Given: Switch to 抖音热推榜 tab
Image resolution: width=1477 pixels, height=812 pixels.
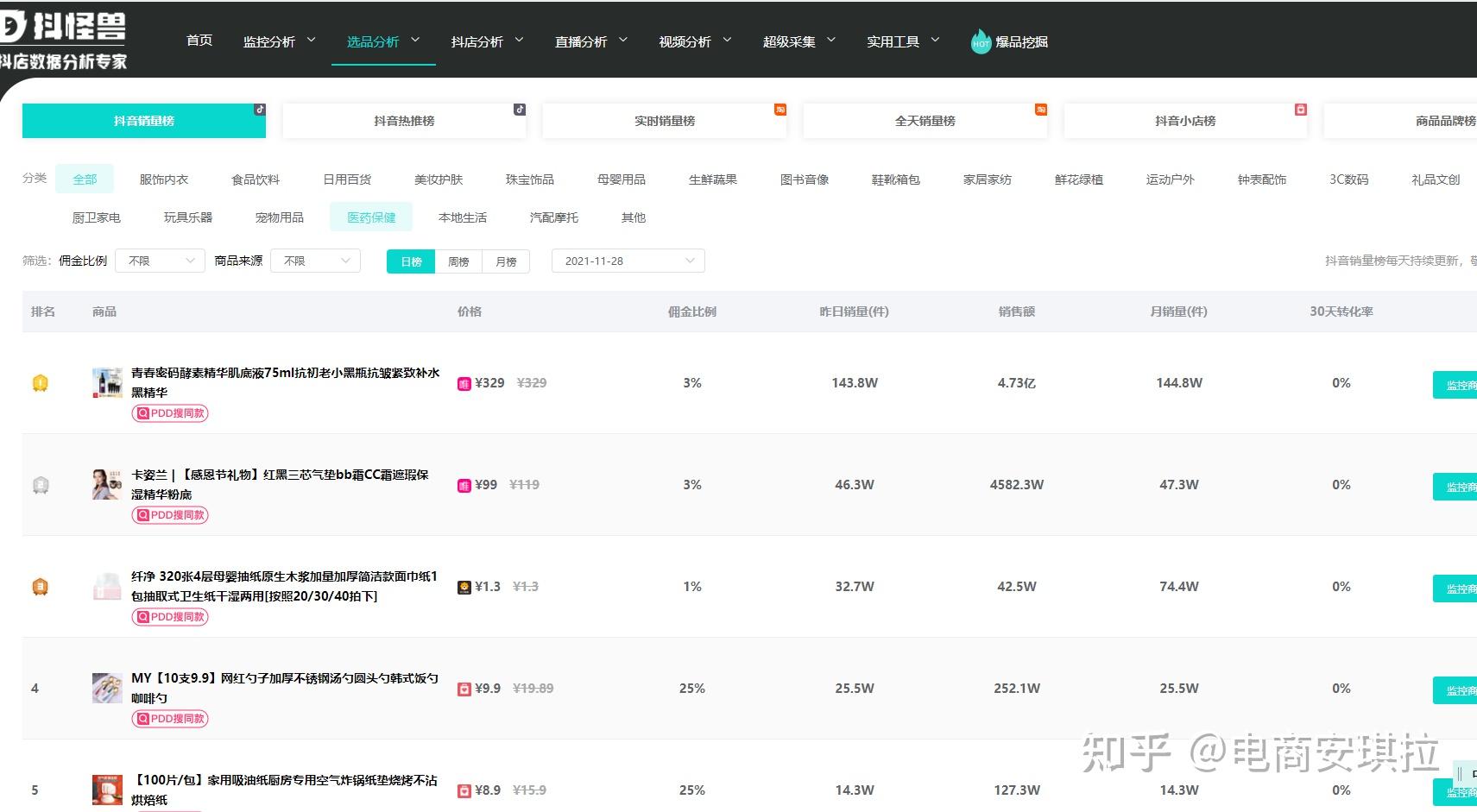Looking at the screenshot, I should pyautogui.click(x=404, y=121).
